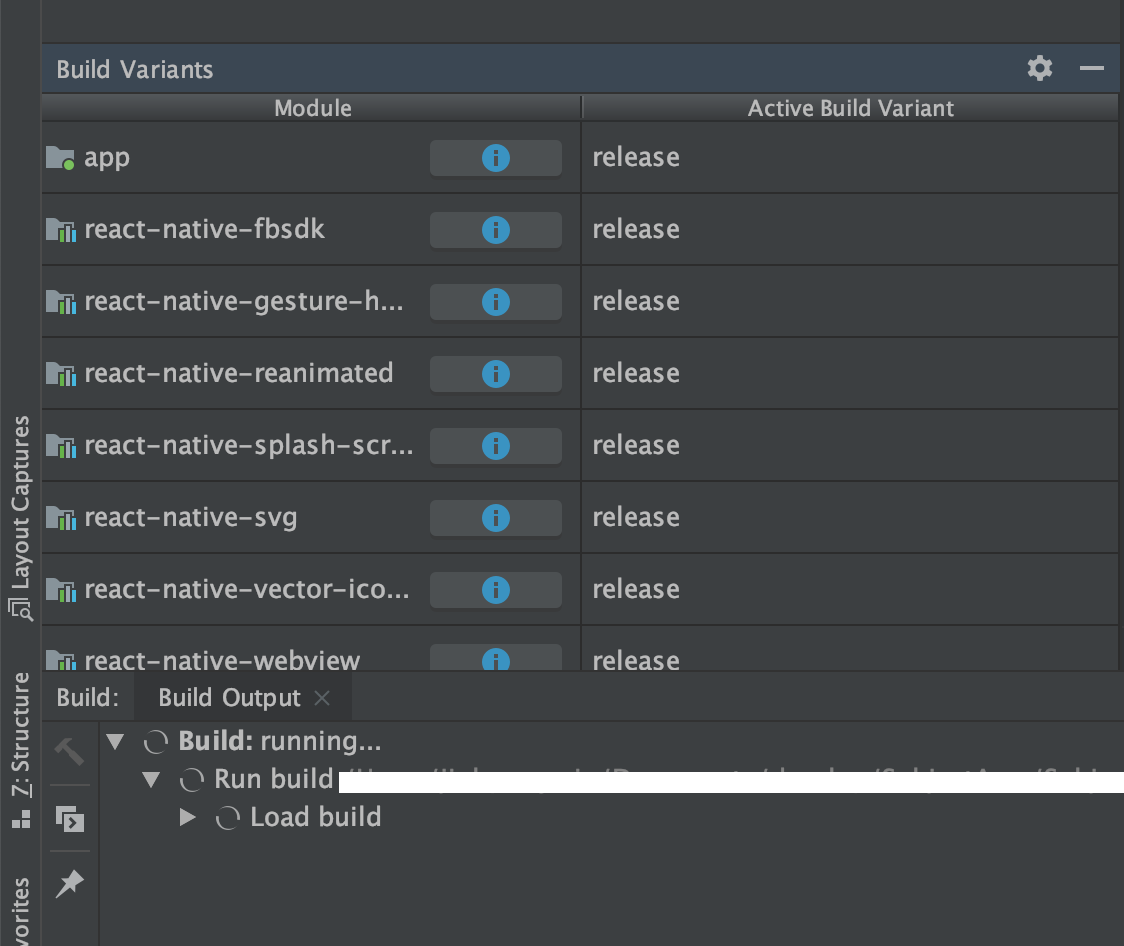
Task: Click the toggle view icon below hammer
Action: pos(70,818)
